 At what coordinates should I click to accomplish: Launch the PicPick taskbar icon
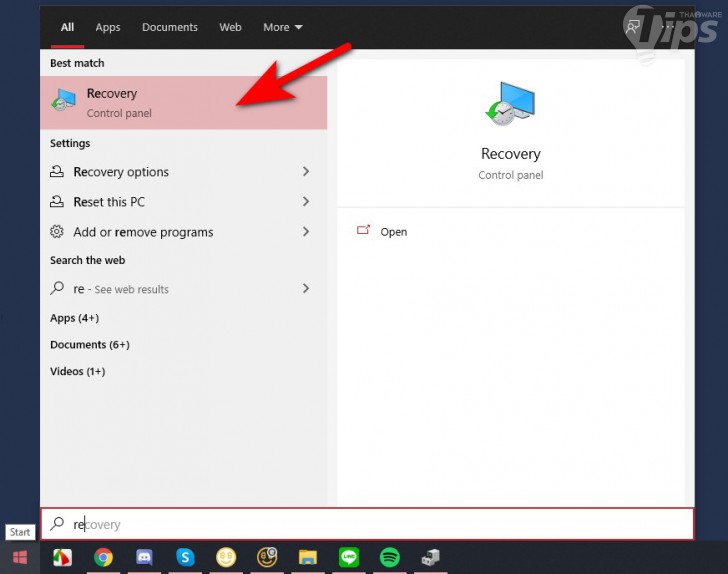point(63,557)
